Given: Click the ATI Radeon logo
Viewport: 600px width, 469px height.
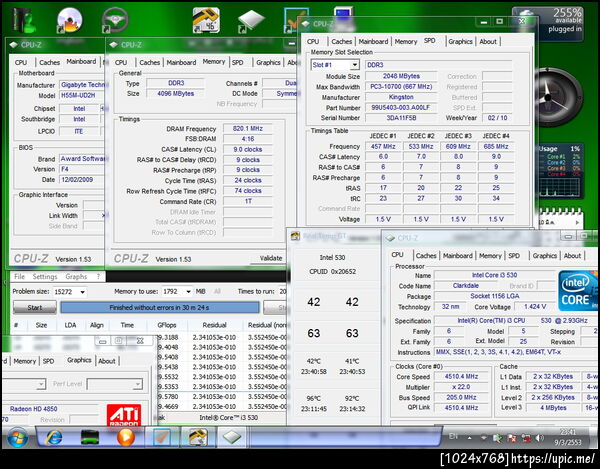Looking at the screenshot, I should (x=124, y=415).
